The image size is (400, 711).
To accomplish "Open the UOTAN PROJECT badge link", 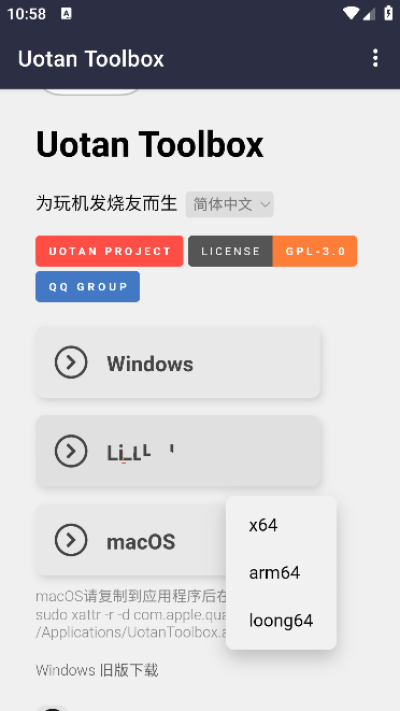I will [109, 251].
